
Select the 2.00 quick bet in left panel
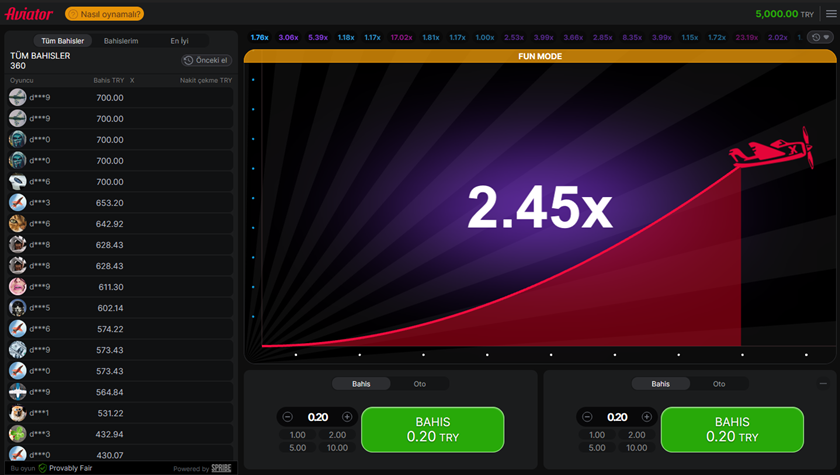coord(338,435)
